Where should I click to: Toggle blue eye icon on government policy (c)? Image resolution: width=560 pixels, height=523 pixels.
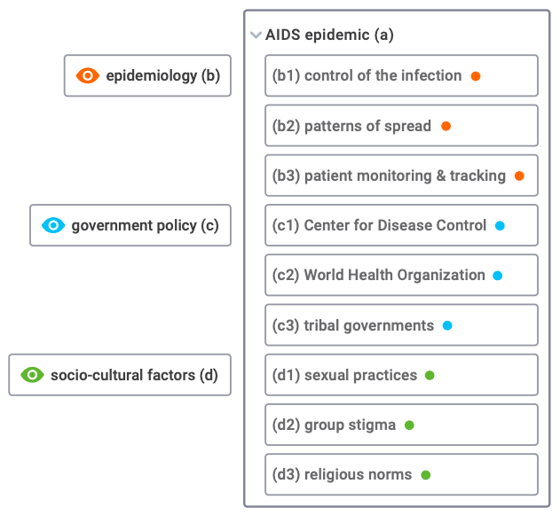click(53, 225)
